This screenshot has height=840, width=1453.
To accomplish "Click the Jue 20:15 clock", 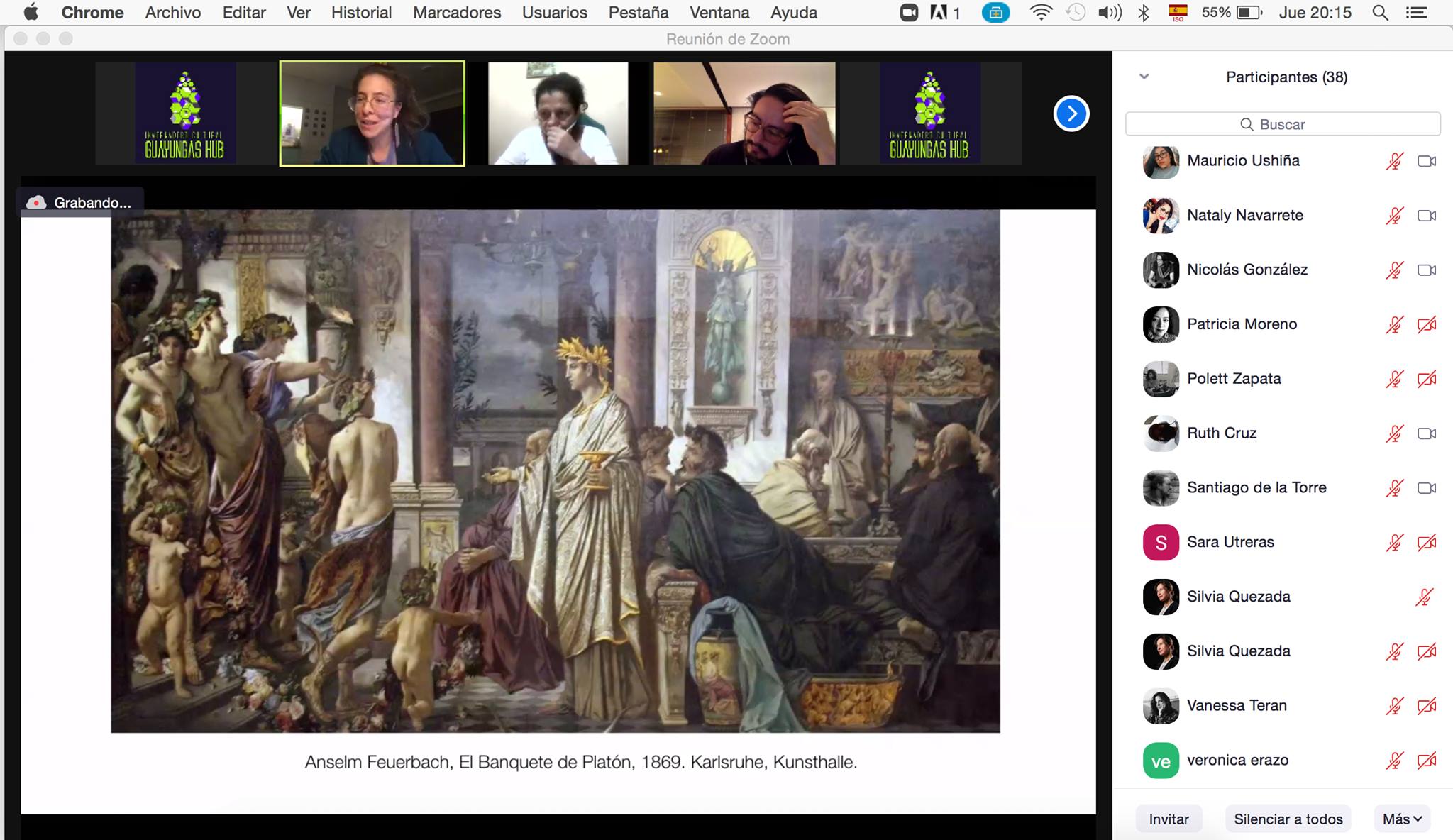I will (1315, 13).
